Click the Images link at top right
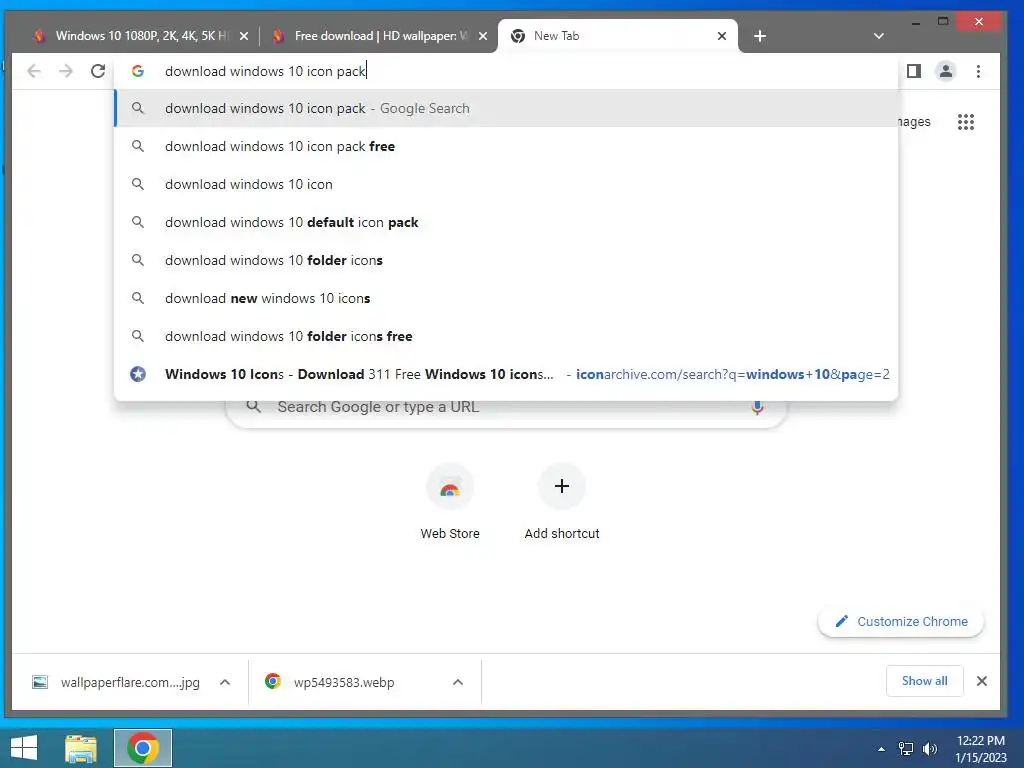Image resolution: width=1024 pixels, height=768 pixels. pyautogui.click(x=914, y=122)
